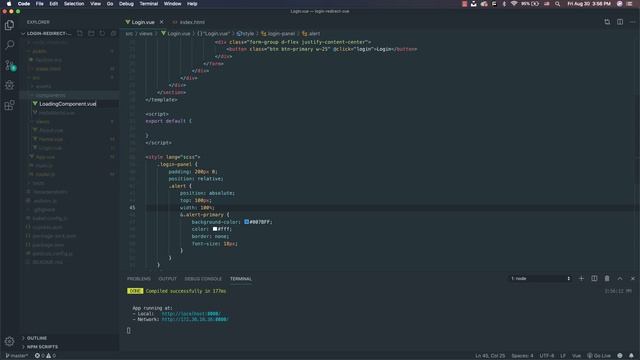The width and height of the screenshot is (640, 360).
Task: Open the Explorer view in activity bar
Action: tap(9, 25)
